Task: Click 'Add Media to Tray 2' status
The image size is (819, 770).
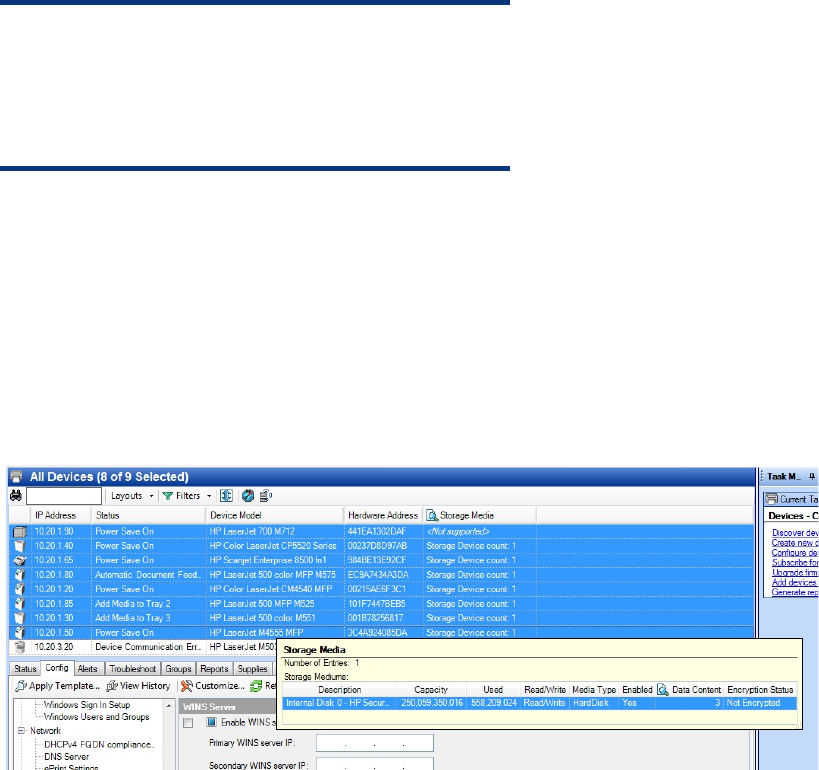Action: (x=148, y=603)
